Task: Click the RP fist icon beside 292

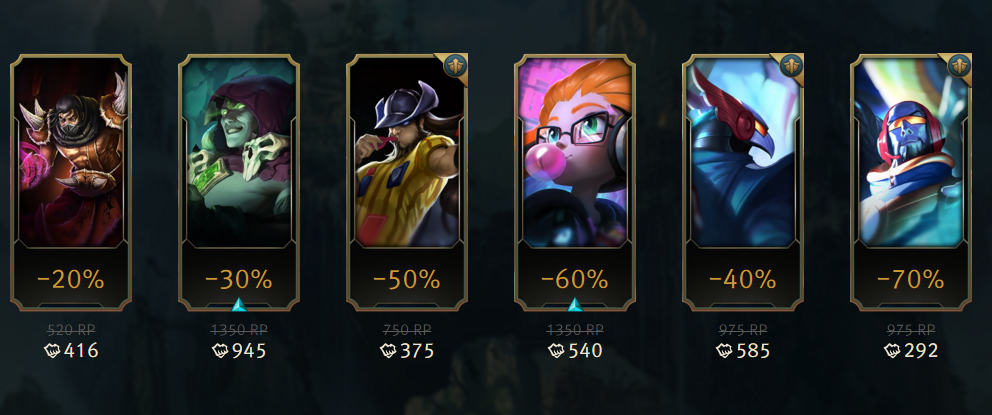Action: [x=892, y=350]
